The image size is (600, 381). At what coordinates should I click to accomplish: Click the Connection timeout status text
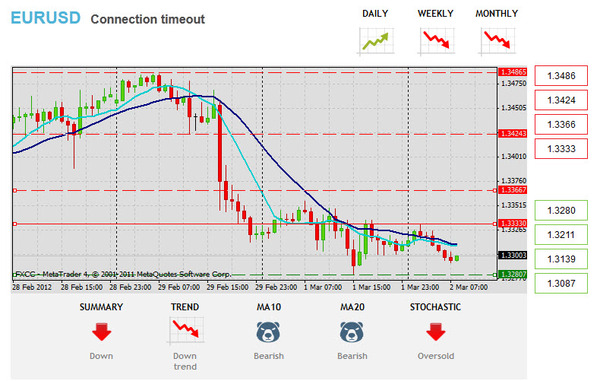coord(148,19)
